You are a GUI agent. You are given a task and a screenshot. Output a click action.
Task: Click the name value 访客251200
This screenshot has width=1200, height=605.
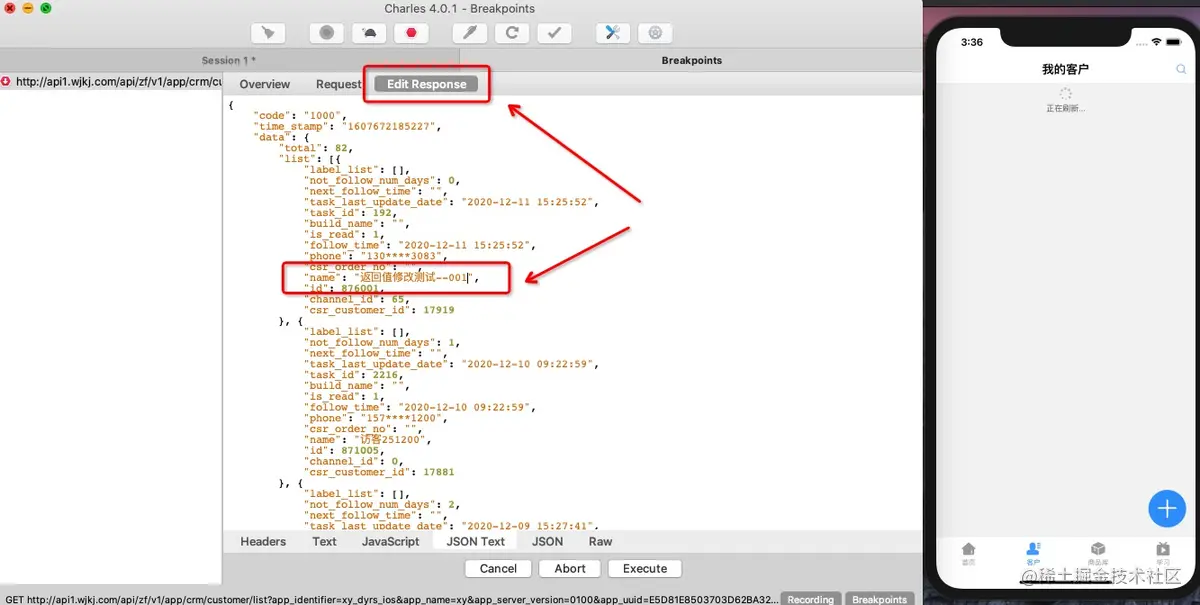(x=391, y=440)
